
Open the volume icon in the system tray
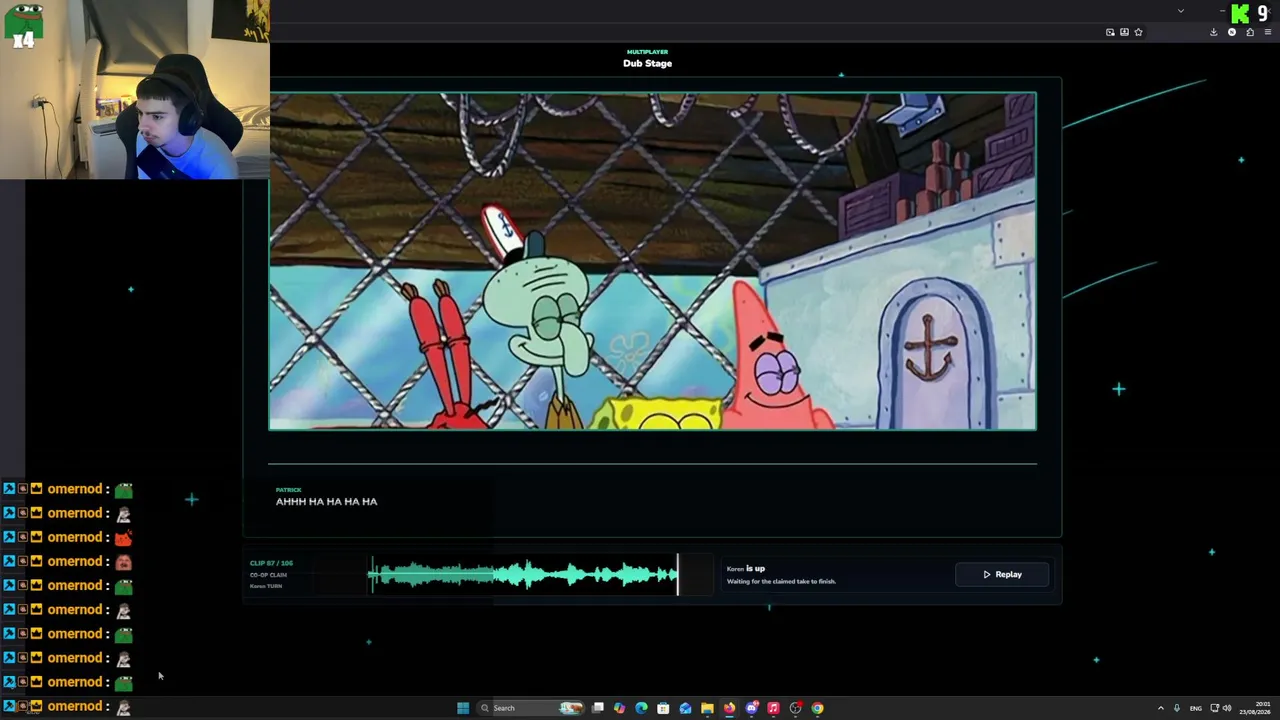[x=1227, y=708]
